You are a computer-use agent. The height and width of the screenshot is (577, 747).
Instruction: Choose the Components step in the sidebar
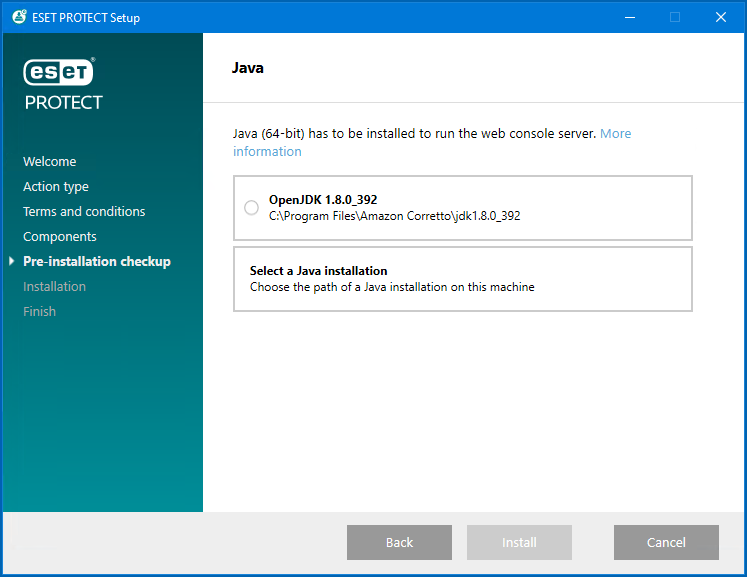pos(60,237)
